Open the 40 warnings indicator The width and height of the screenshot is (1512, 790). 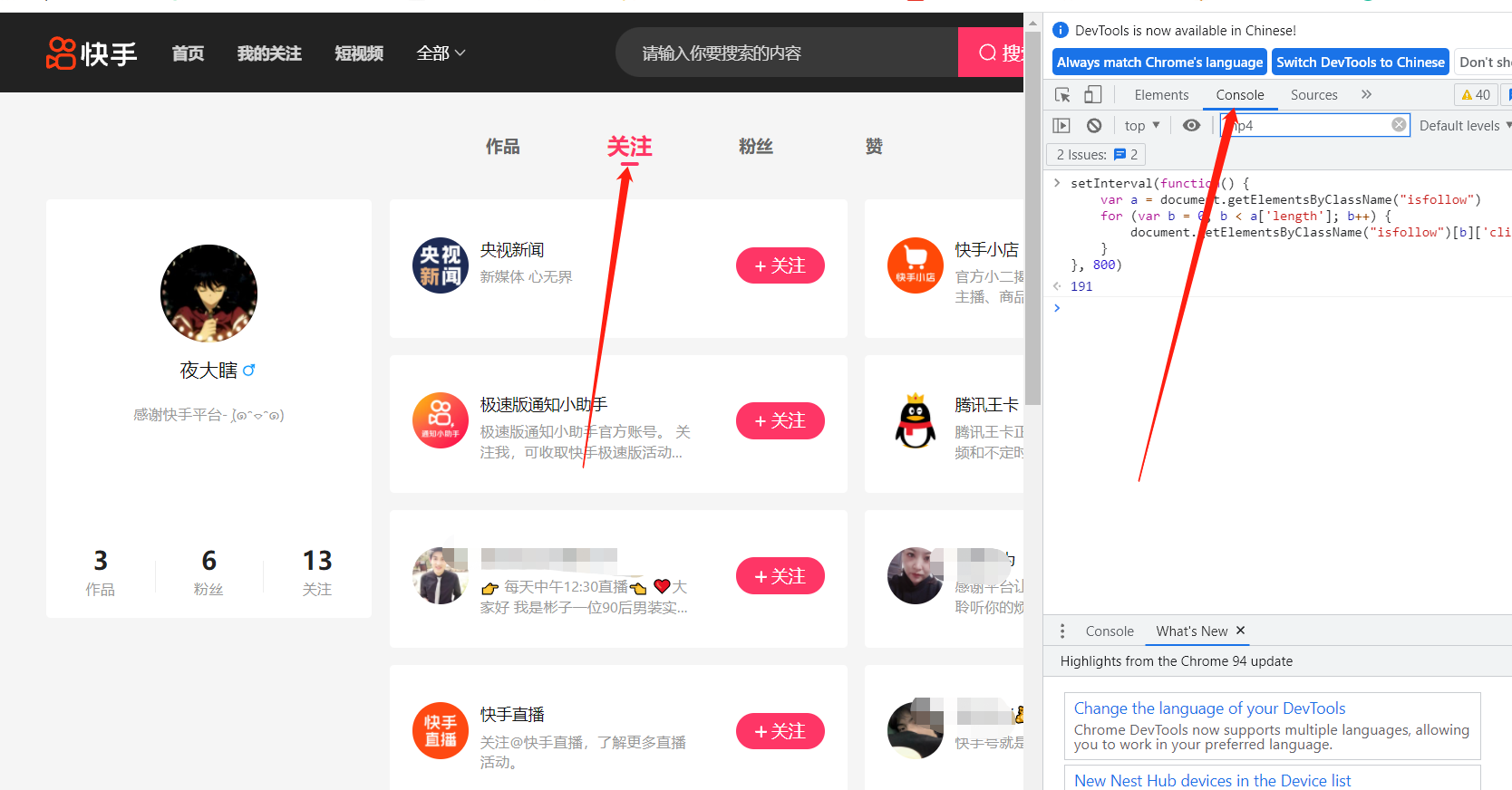click(x=1476, y=95)
